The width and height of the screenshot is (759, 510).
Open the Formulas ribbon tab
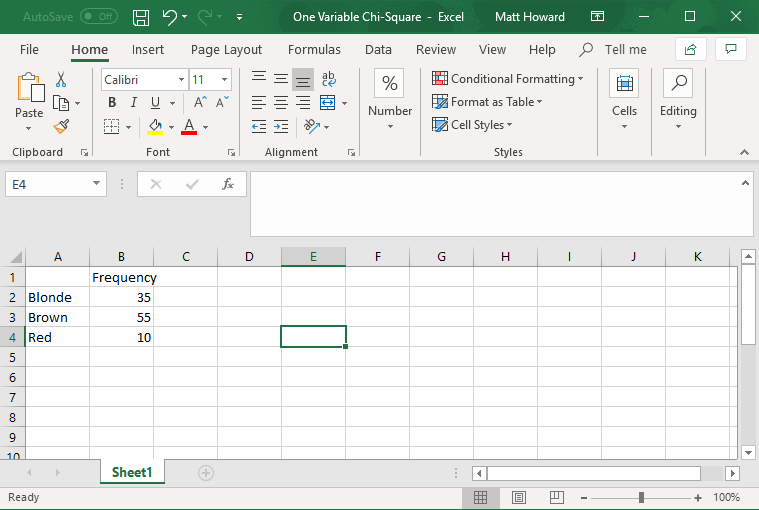314,49
